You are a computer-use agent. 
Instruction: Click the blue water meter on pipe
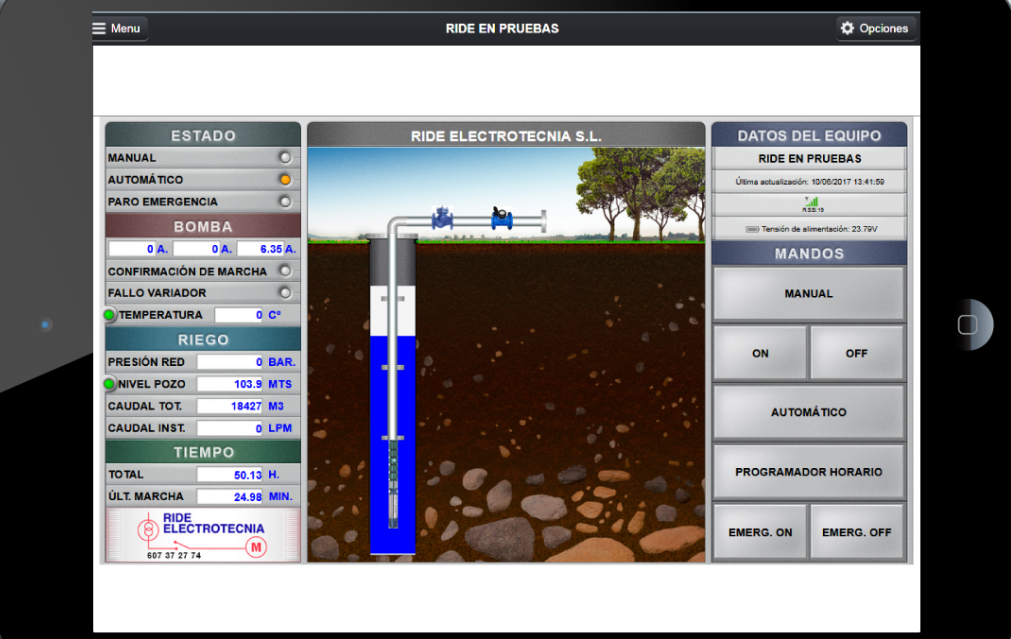502,218
